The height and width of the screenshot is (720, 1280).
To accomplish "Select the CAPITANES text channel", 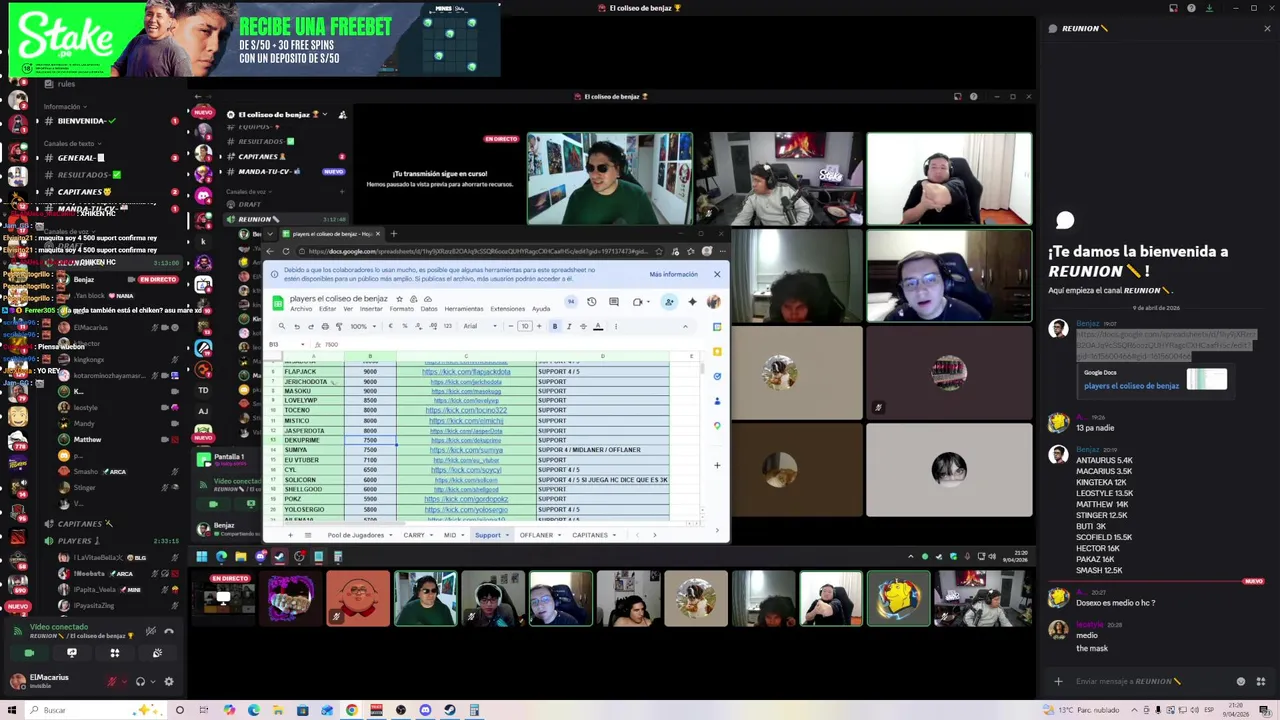I will pos(82,192).
